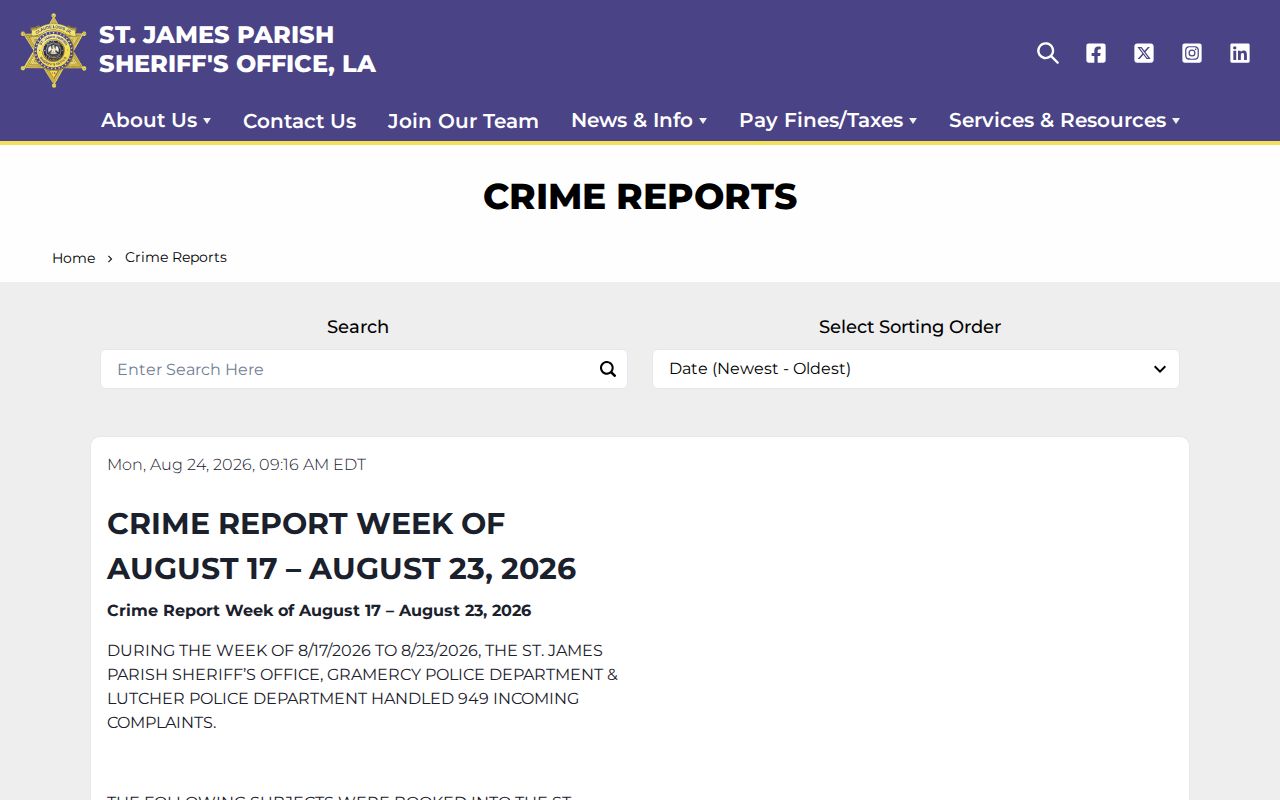The width and height of the screenshot is (1280, 800).
Task: Open Crime Report Week of August 17 headline
Action: (x=342, y=546)
